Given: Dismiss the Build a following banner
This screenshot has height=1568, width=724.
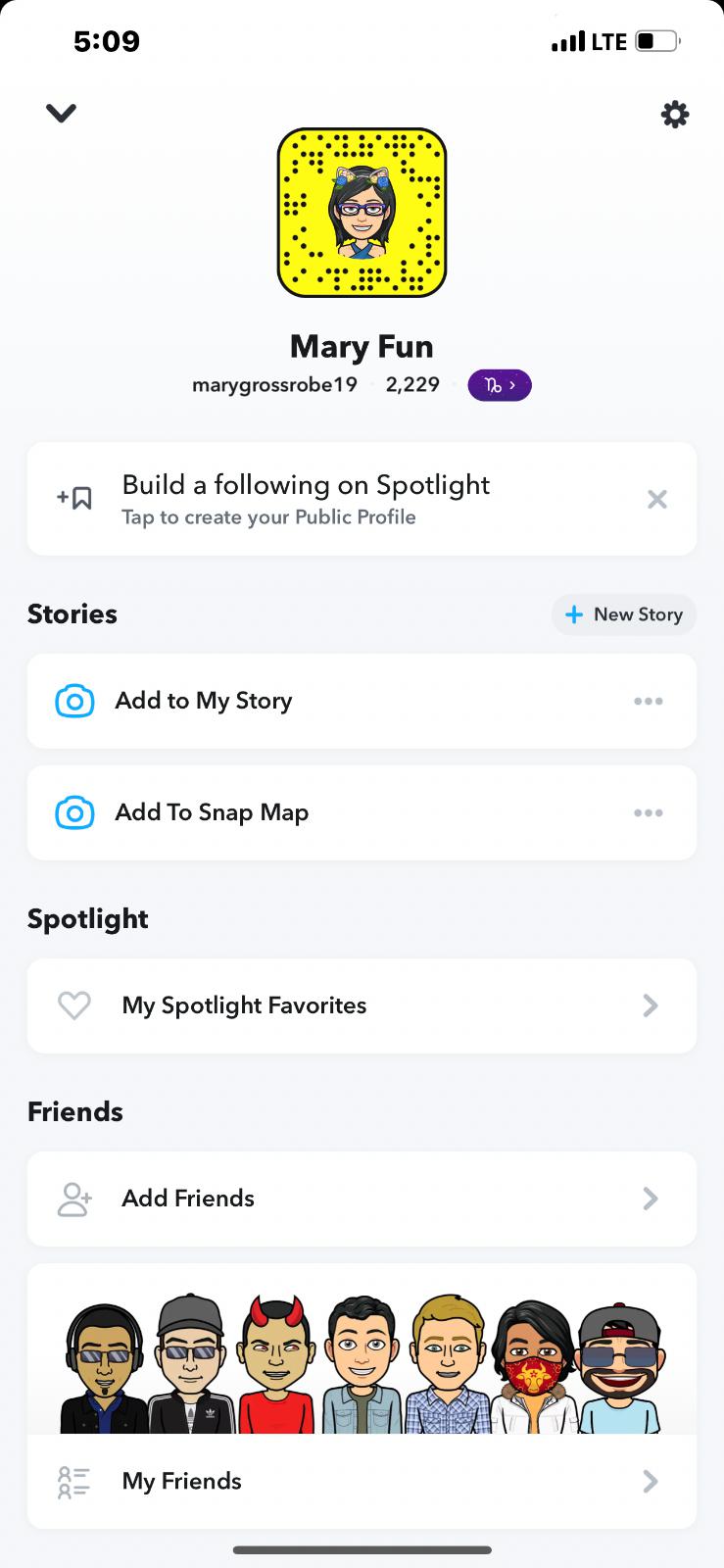Looking at the screenshot, I should (x=657, y=500).
